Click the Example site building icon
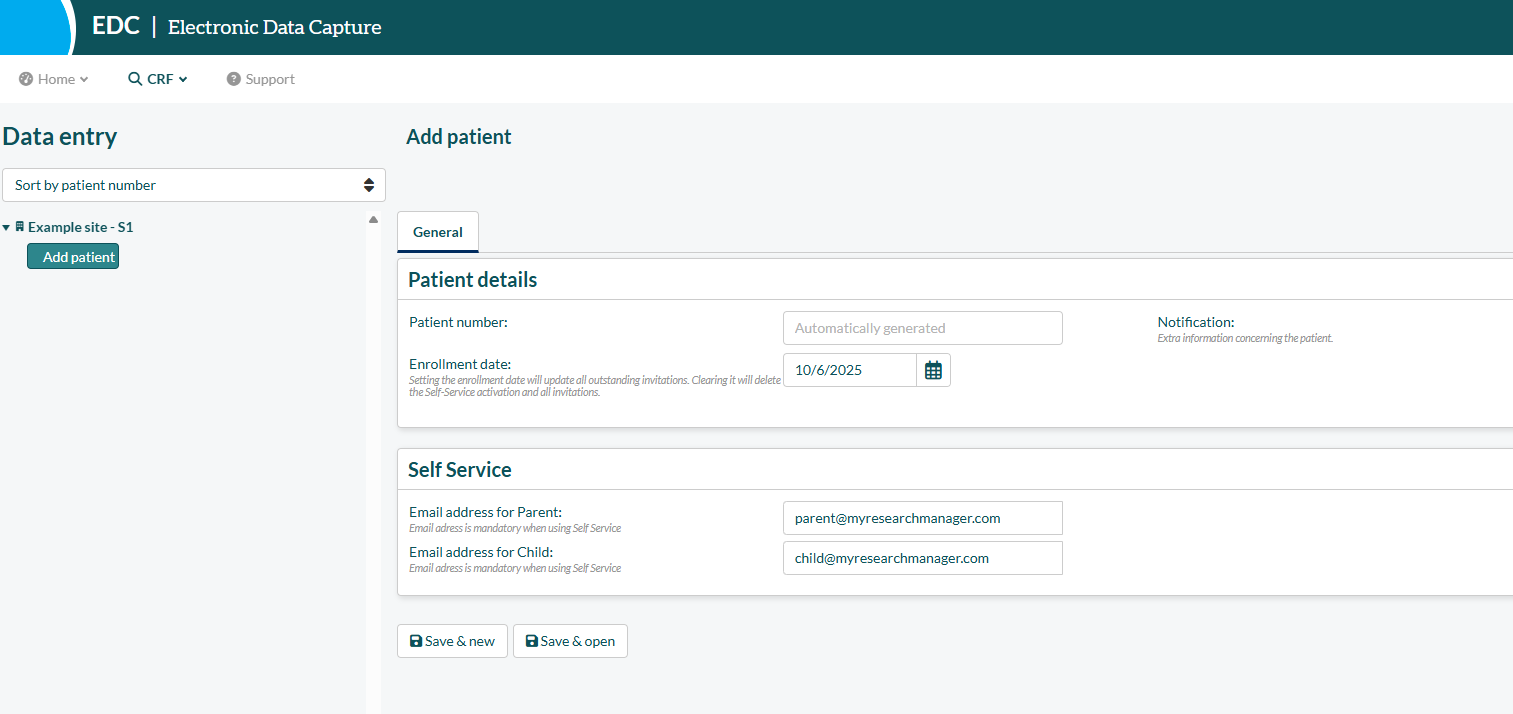Image resolution: width=1513 pixels, height=714 pixels. (19, 227)
